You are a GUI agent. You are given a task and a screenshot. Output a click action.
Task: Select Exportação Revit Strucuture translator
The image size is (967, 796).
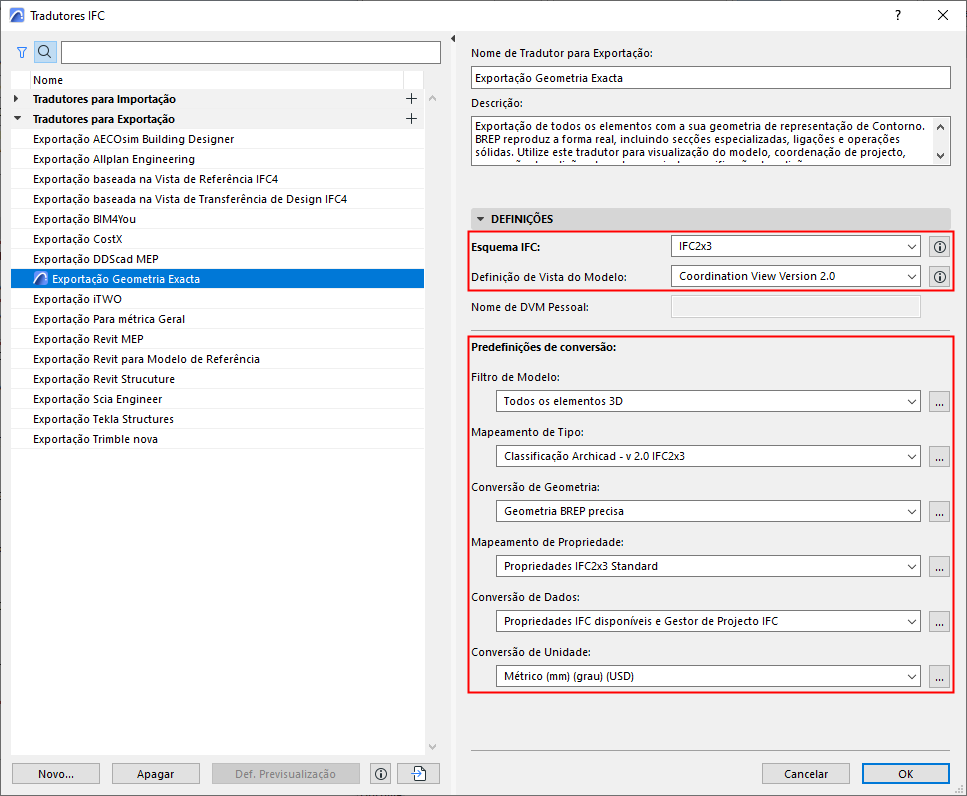(x=218, y=379)
